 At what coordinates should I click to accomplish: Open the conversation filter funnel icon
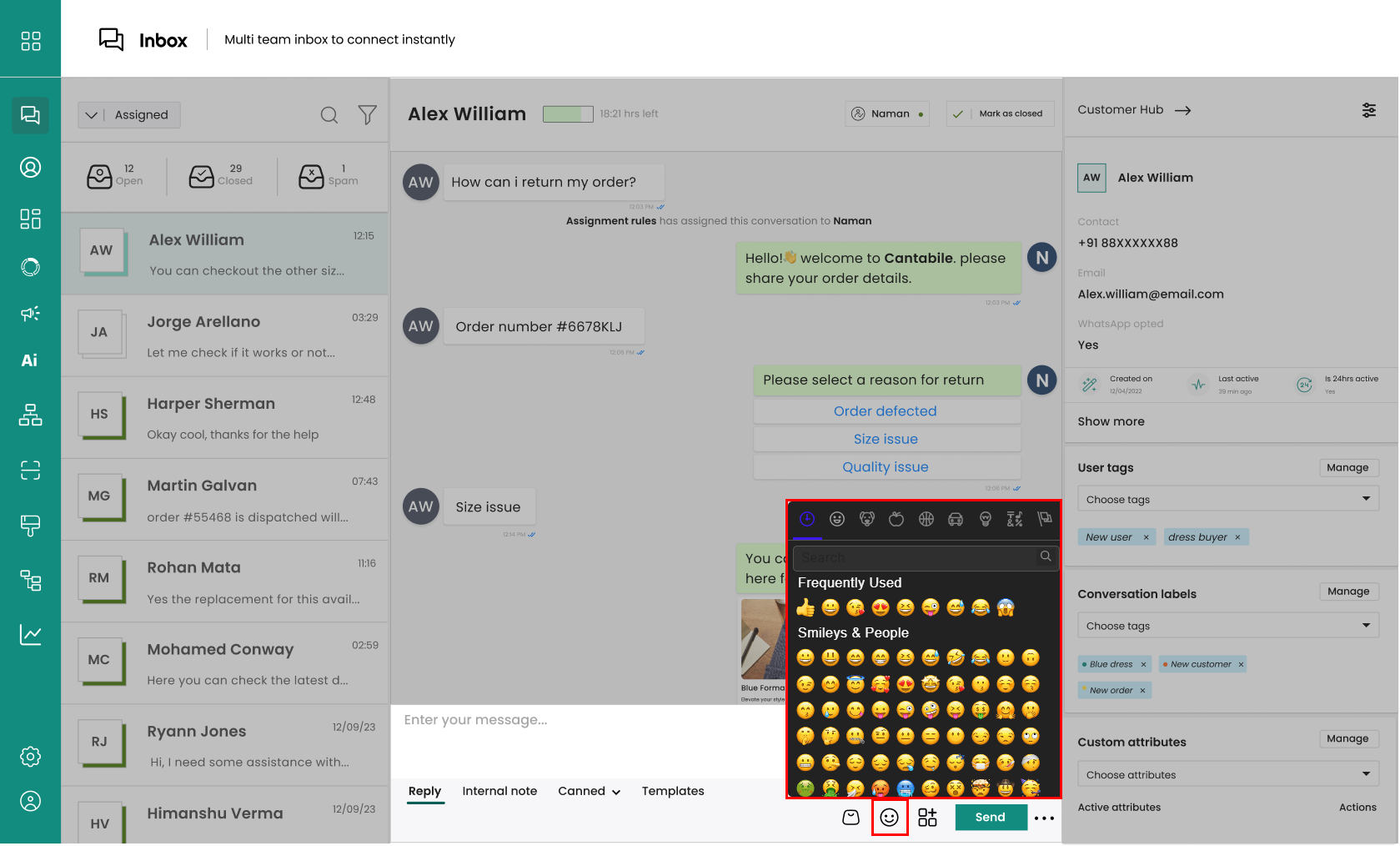pyautogui.click(x=367, y=115)
